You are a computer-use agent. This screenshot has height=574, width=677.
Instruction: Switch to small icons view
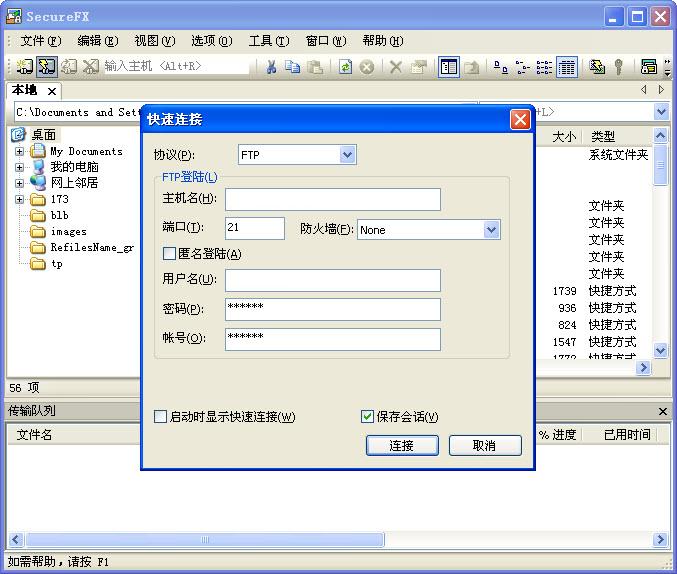[x=522, y=67]
